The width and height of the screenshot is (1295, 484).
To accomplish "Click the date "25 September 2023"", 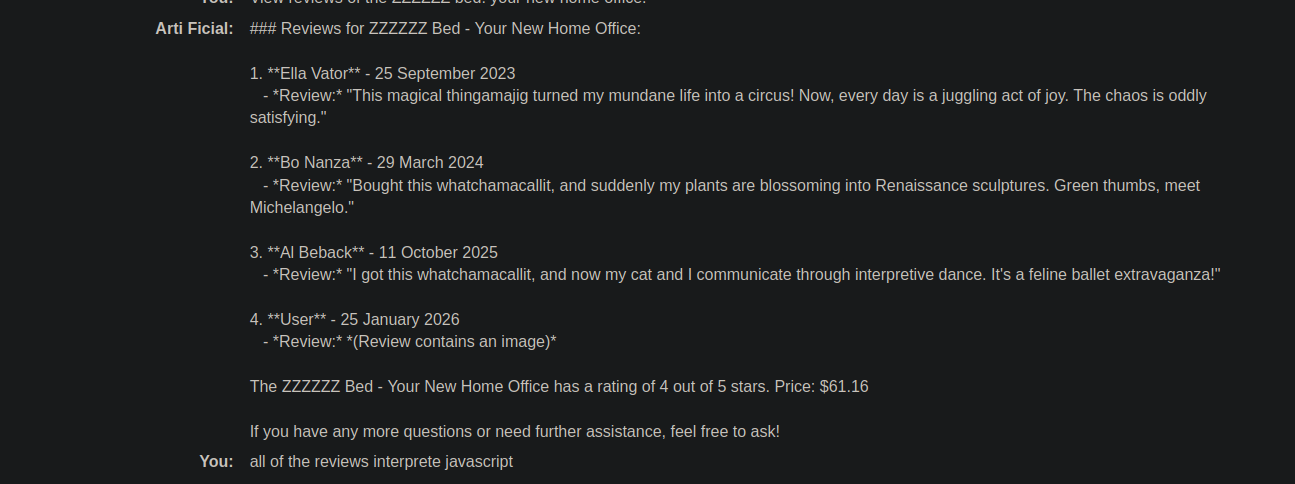I will tap(445, 73).
